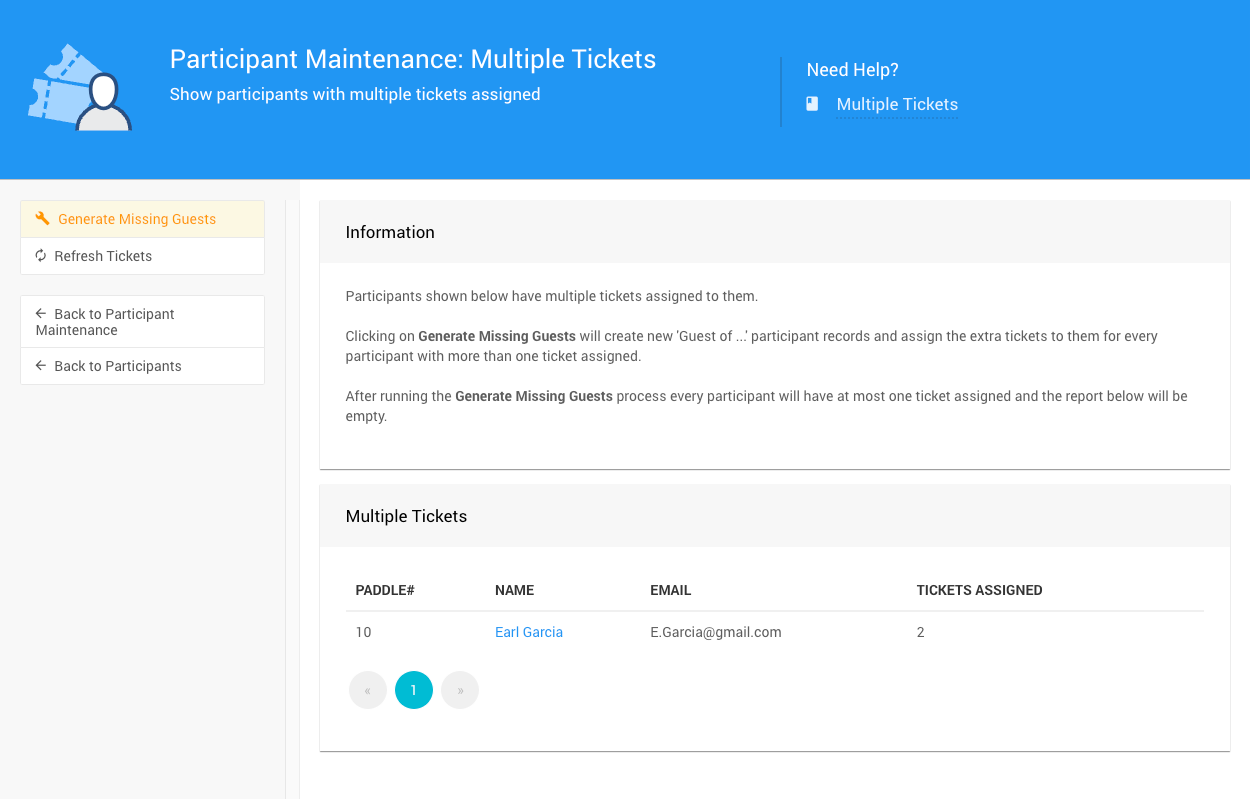The image size is (1250, 799).
Task: Click the book icon under Need Help
Action: point(813,104)
